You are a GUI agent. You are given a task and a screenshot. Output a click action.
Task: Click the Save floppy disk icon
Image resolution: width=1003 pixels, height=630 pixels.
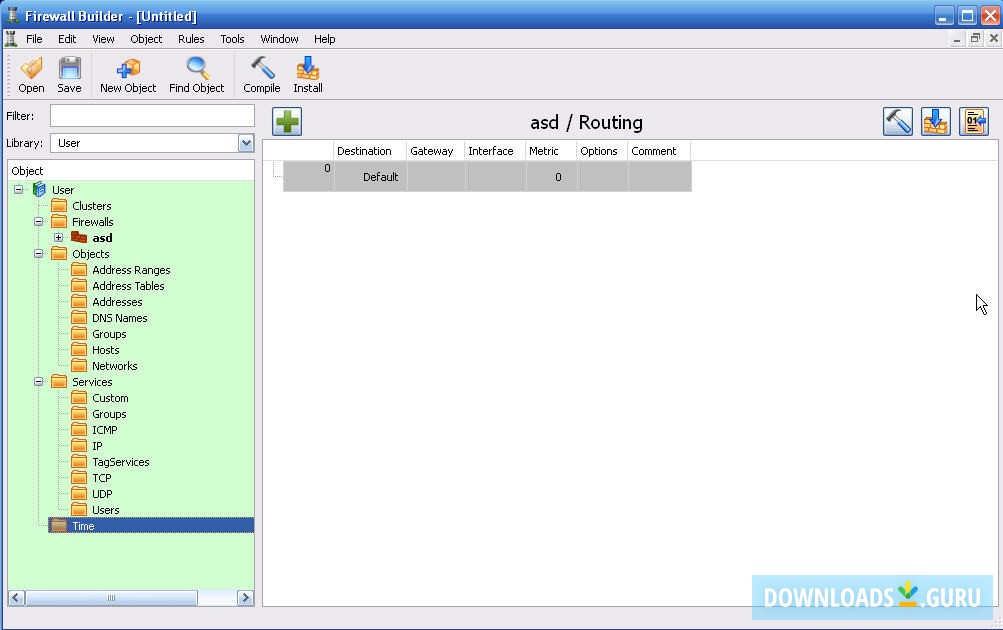point(69,68)
